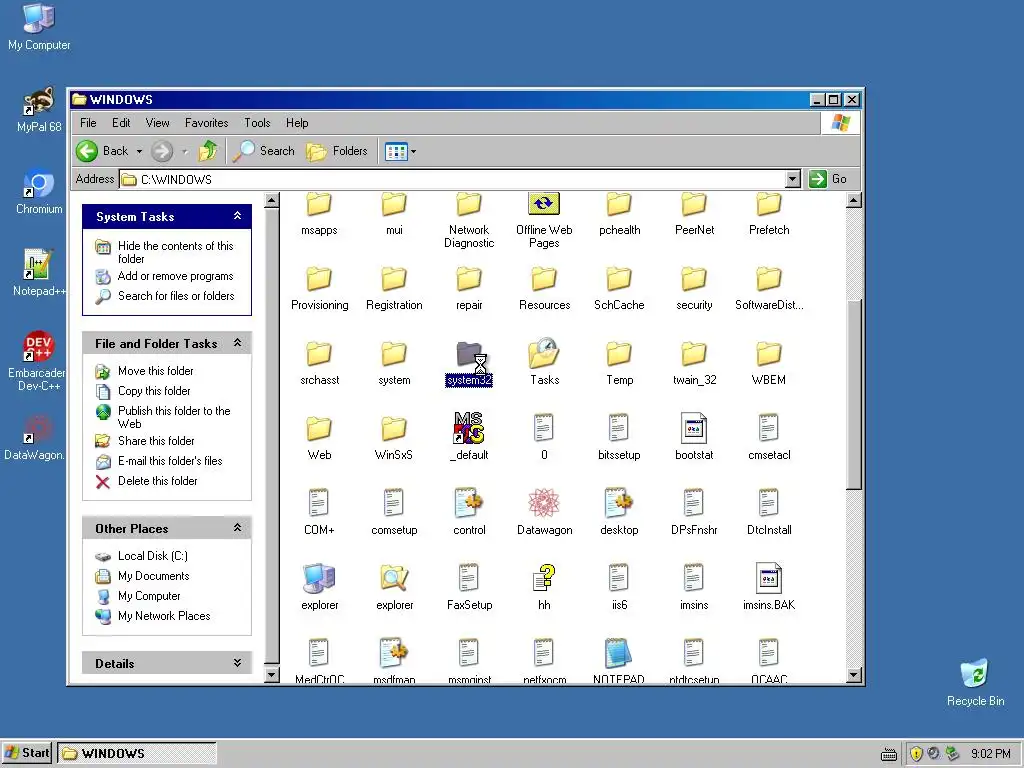
Task: Click Search for files or folders
Action: tap(176, 296)
